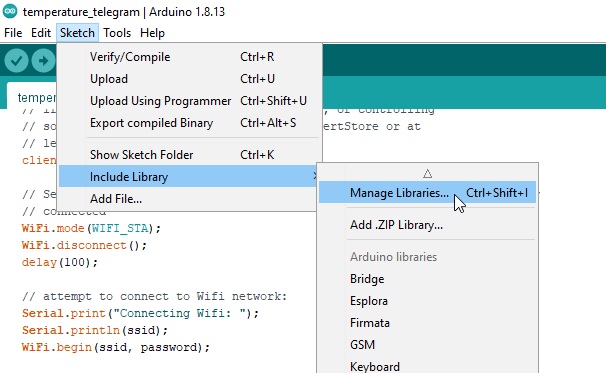606x373 pixels.
Task: Click the Arduino logo in title bar
Action: pyautogui.click(x=10, y=12)
